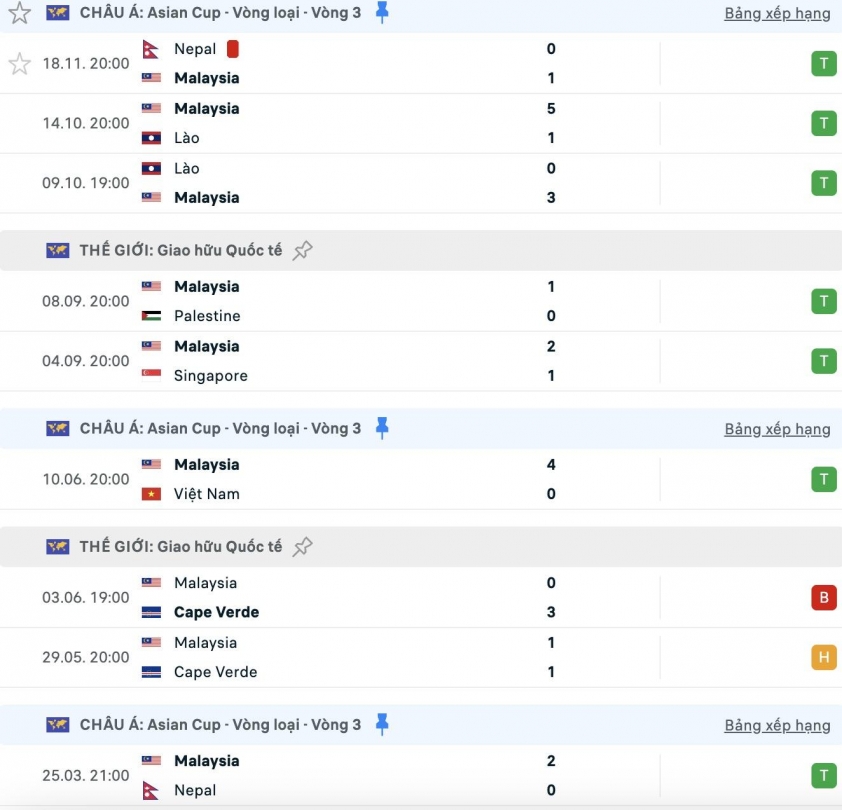Toggle the star to favorite the Nepal match
The image size is (842, 810).
coord(18,63)
